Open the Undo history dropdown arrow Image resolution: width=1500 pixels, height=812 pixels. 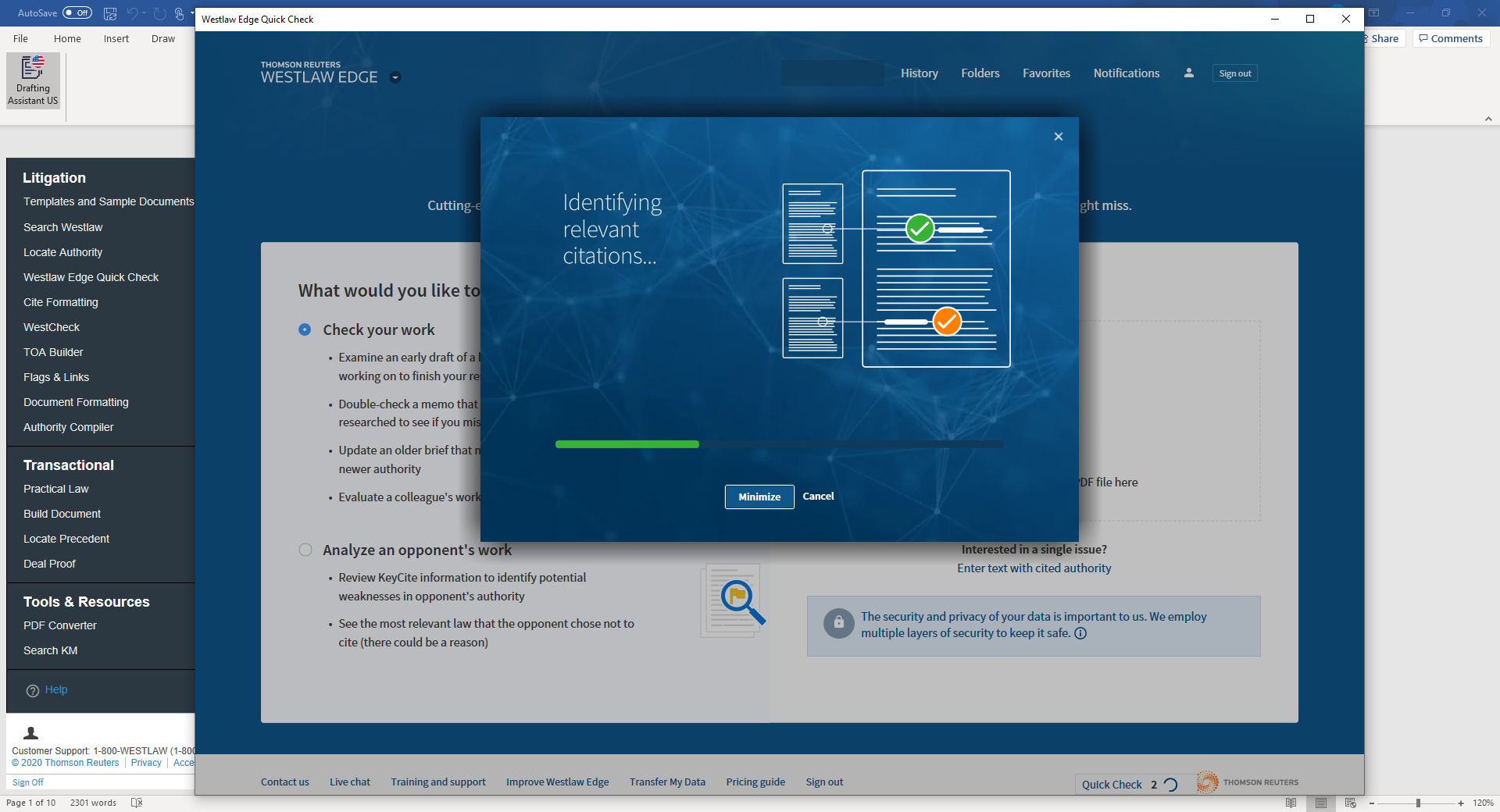tap(145, 13)
